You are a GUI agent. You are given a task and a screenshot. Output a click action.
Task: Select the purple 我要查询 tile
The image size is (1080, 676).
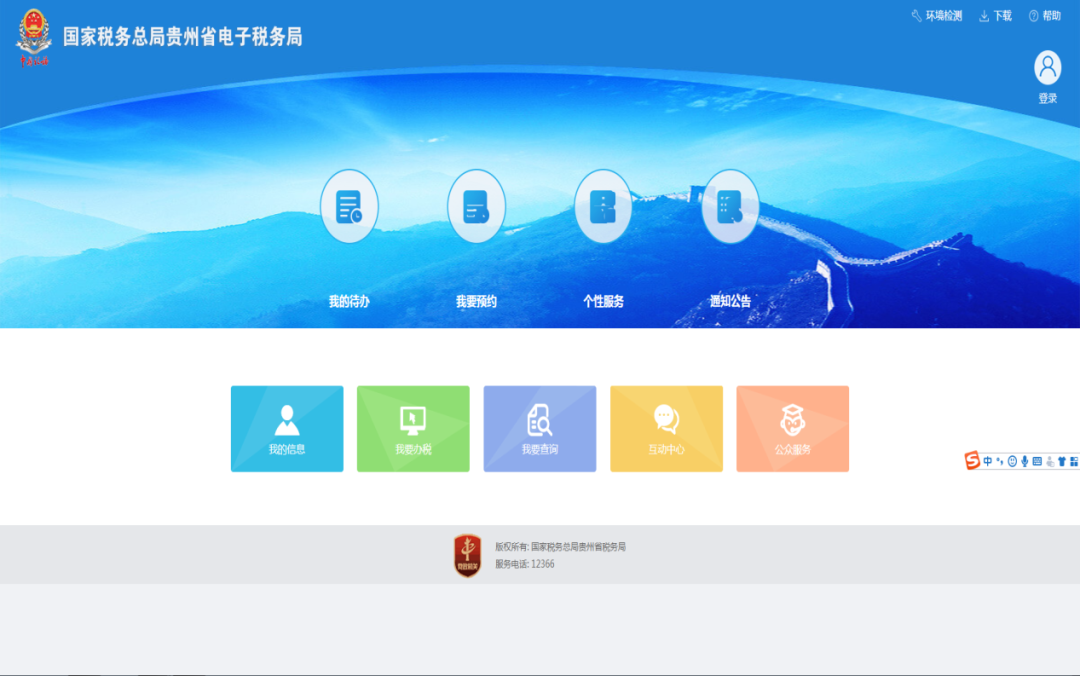[540, 429]
